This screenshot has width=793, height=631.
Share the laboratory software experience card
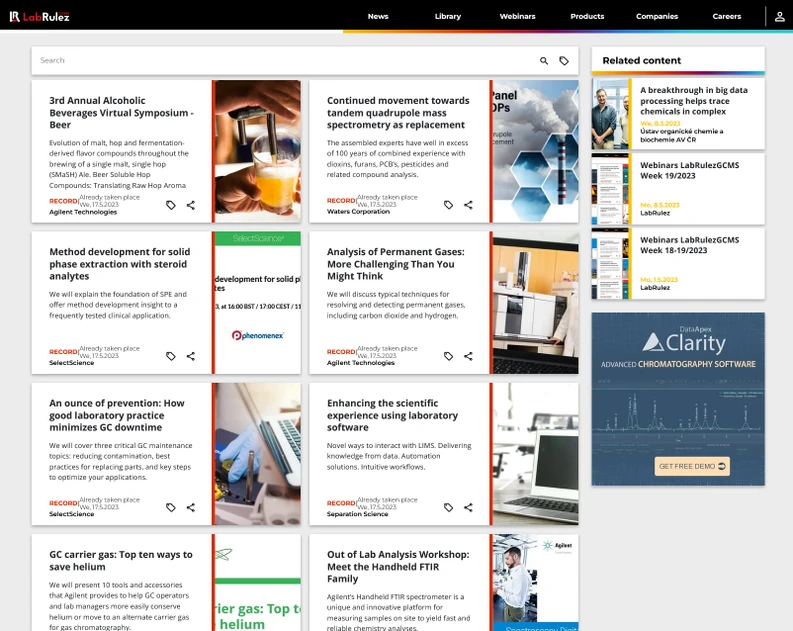point(468,507)
